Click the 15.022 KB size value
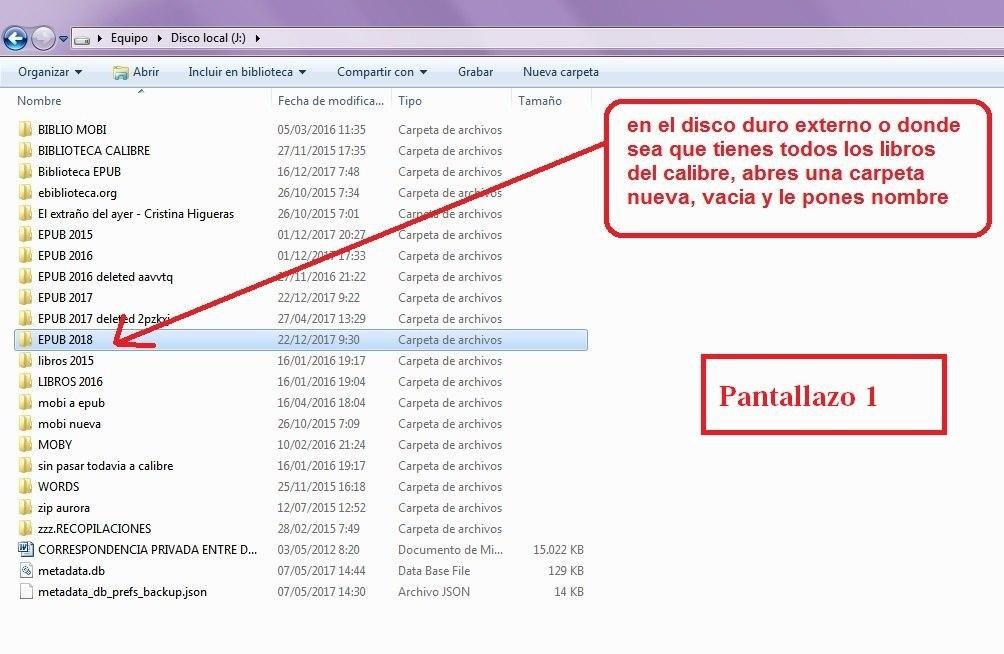1004x654 pixels. 558,549
